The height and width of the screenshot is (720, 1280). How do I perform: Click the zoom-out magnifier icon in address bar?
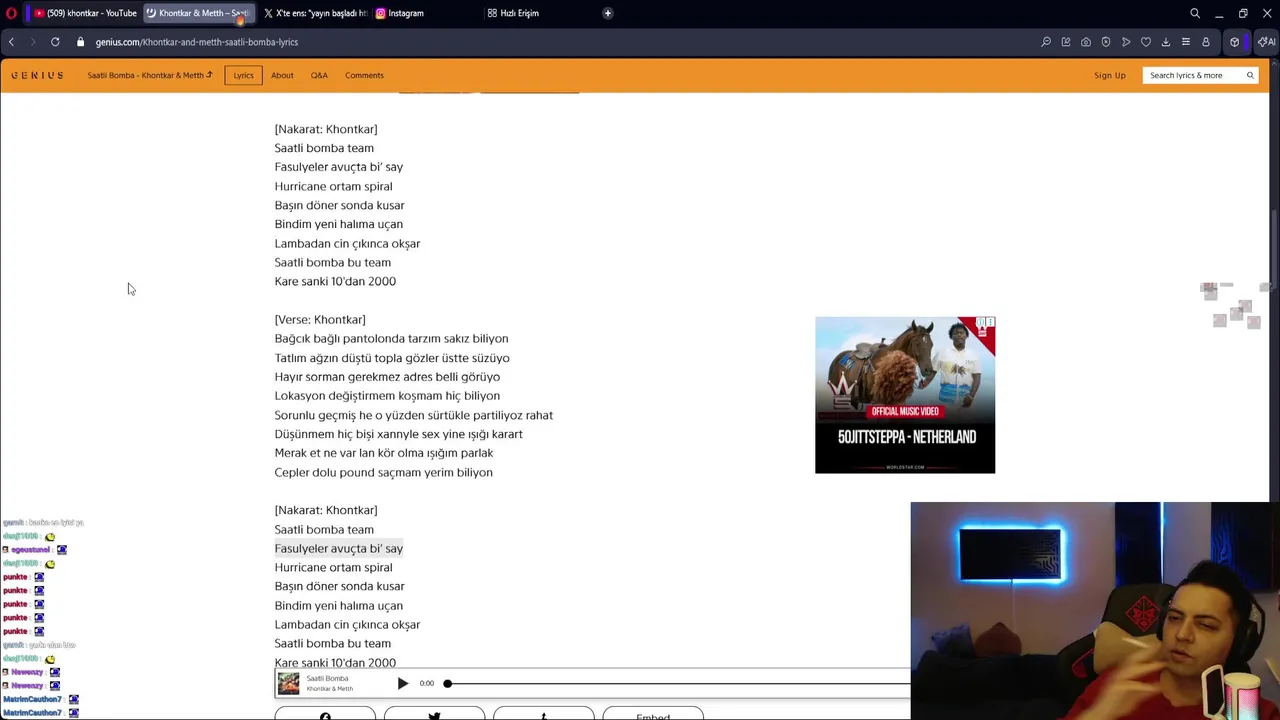coord(1046,42)
